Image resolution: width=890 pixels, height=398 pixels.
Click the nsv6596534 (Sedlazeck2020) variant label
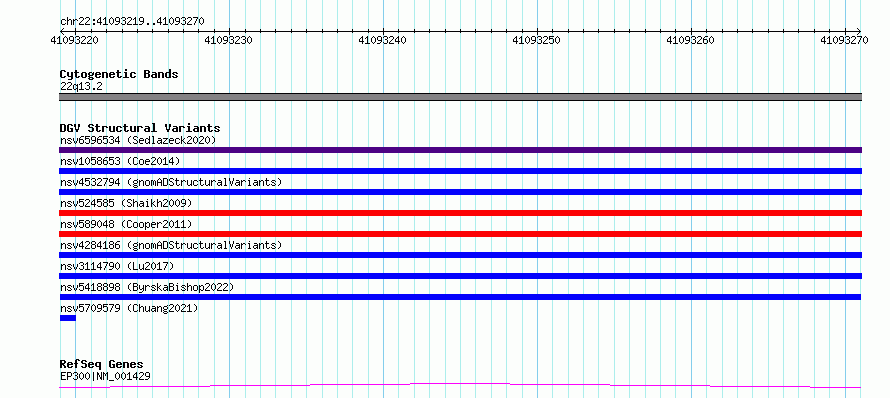pos(138,140)
